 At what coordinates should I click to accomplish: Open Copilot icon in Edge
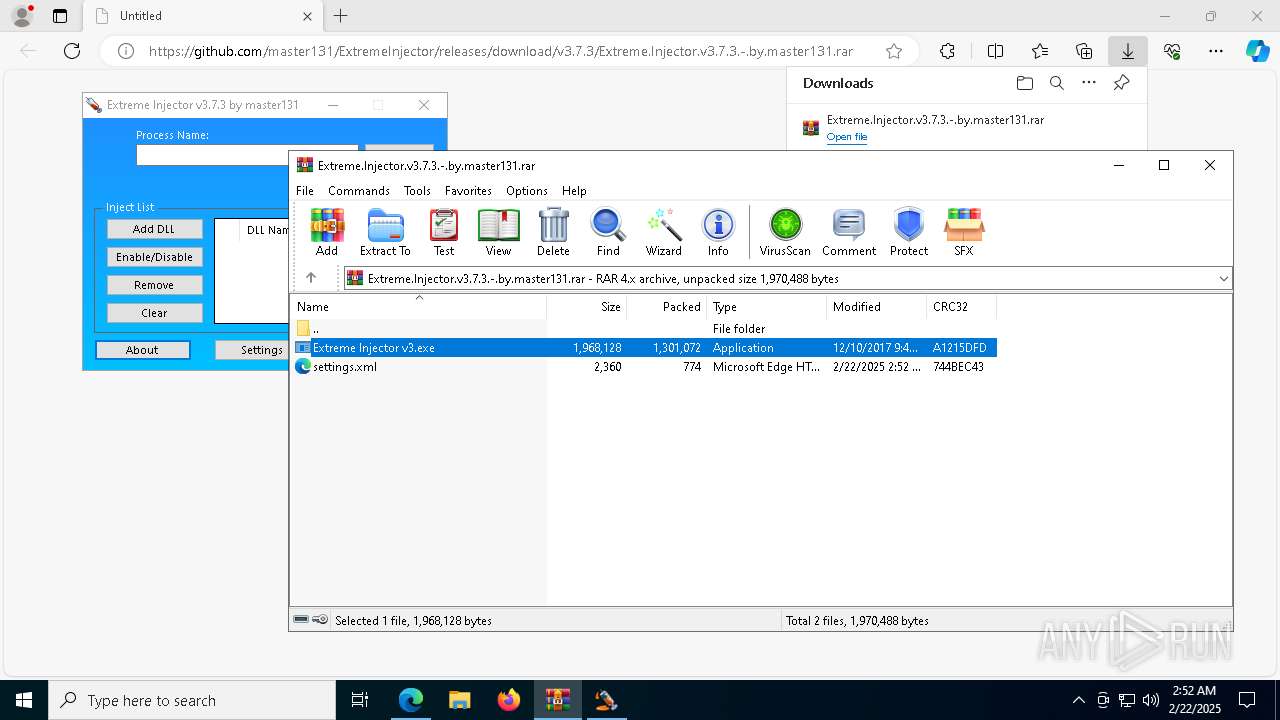[1257, 51]
